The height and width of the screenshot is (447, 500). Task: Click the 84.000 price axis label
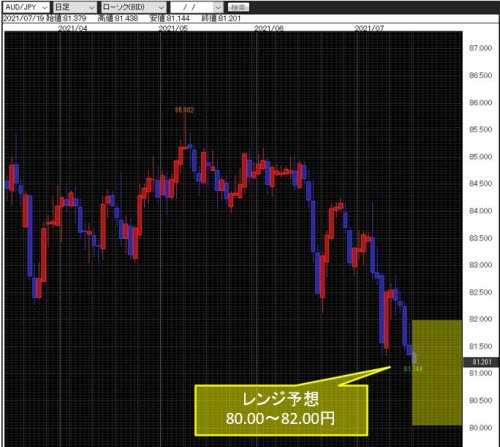[x=480, y=211]
